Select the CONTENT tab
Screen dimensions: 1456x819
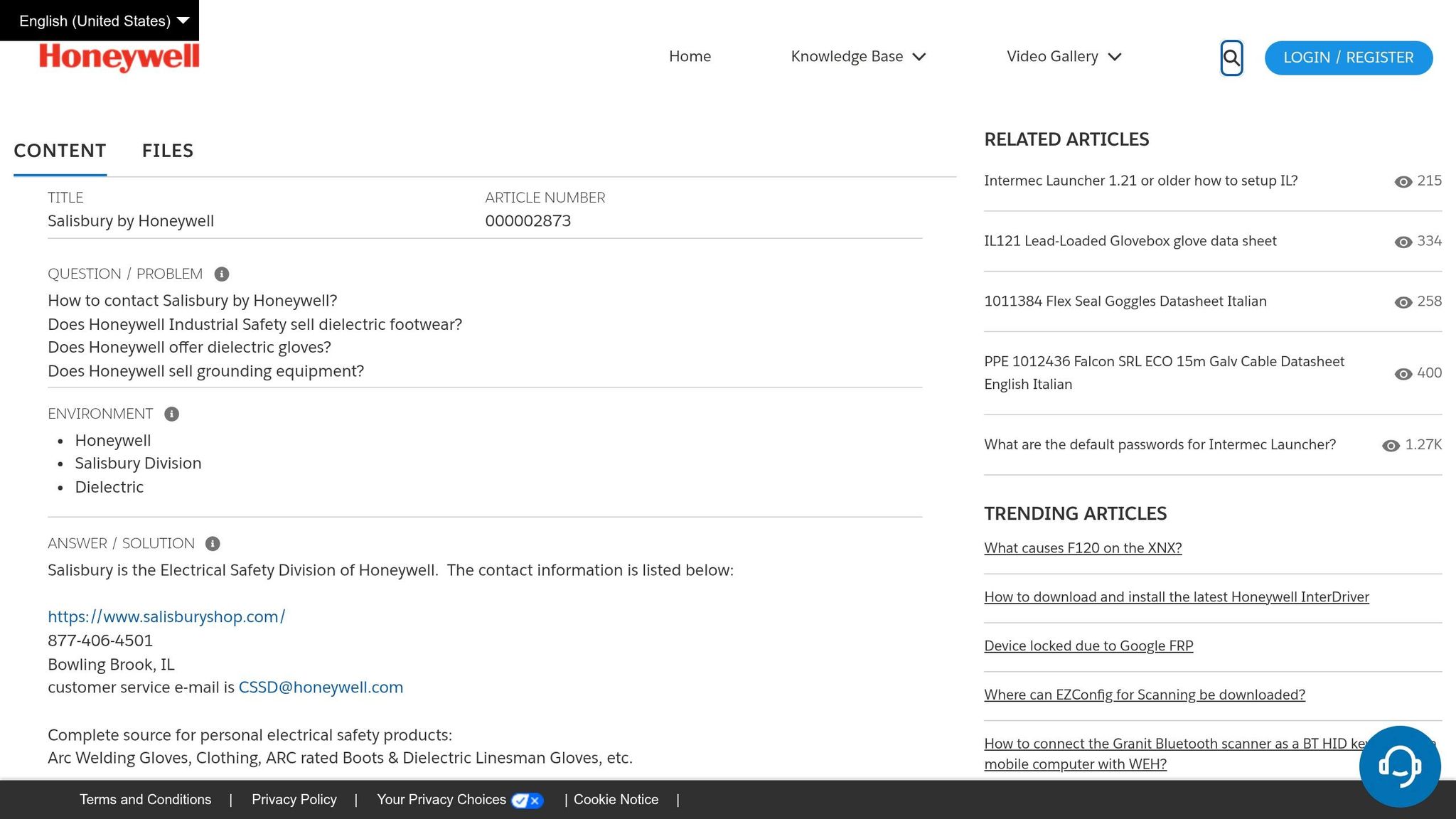point(60,151)
